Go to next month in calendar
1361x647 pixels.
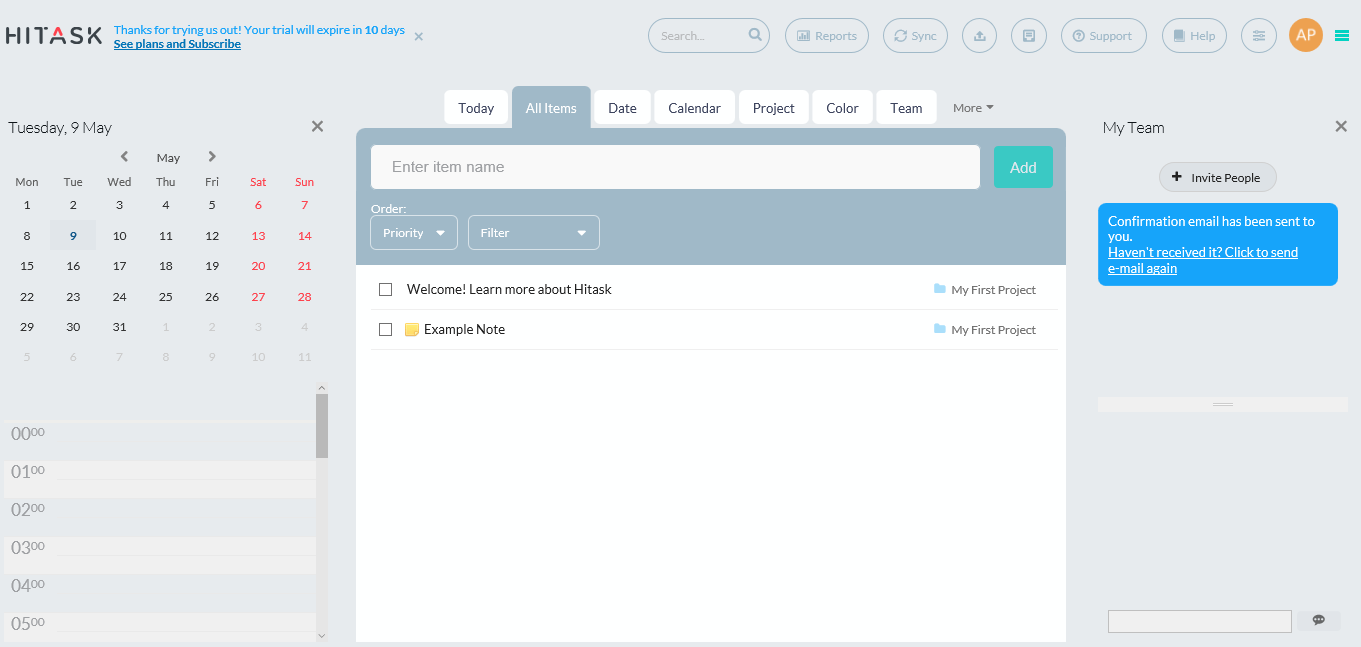tap(212, 157)
